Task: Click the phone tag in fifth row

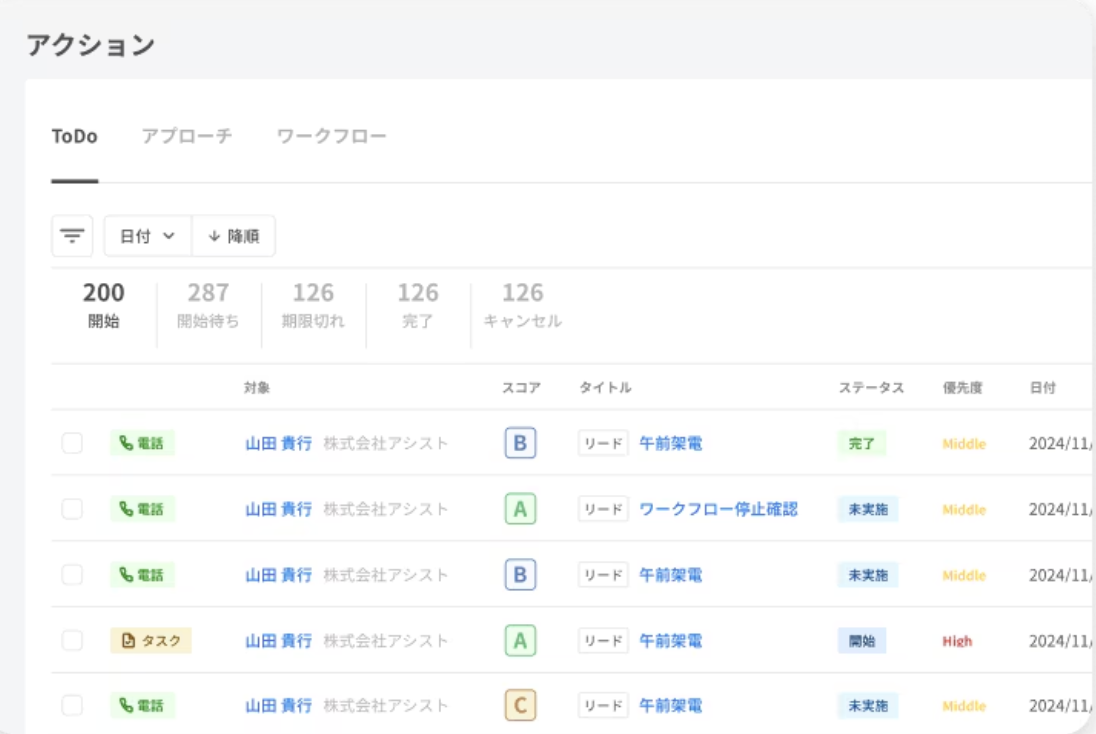Action: [142, 706]
